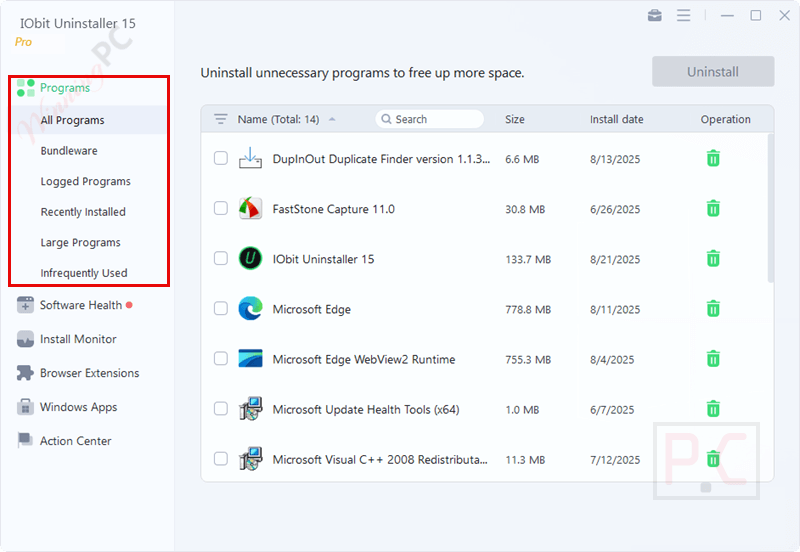Open the list filter icon beside Name

click(x=220, y=119)
